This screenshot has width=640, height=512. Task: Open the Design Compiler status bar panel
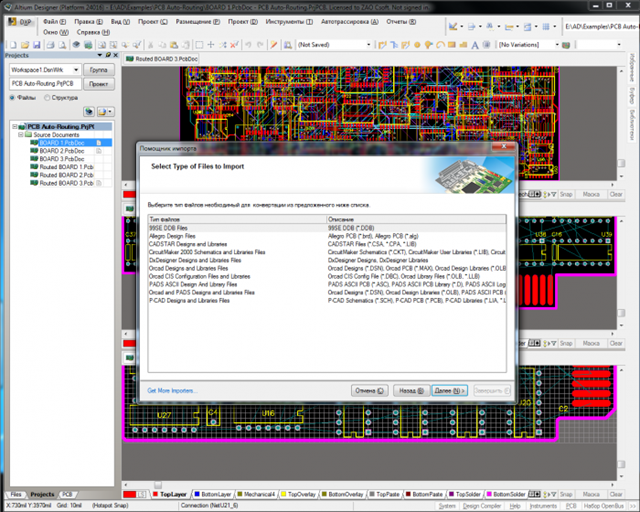(482, 506)
